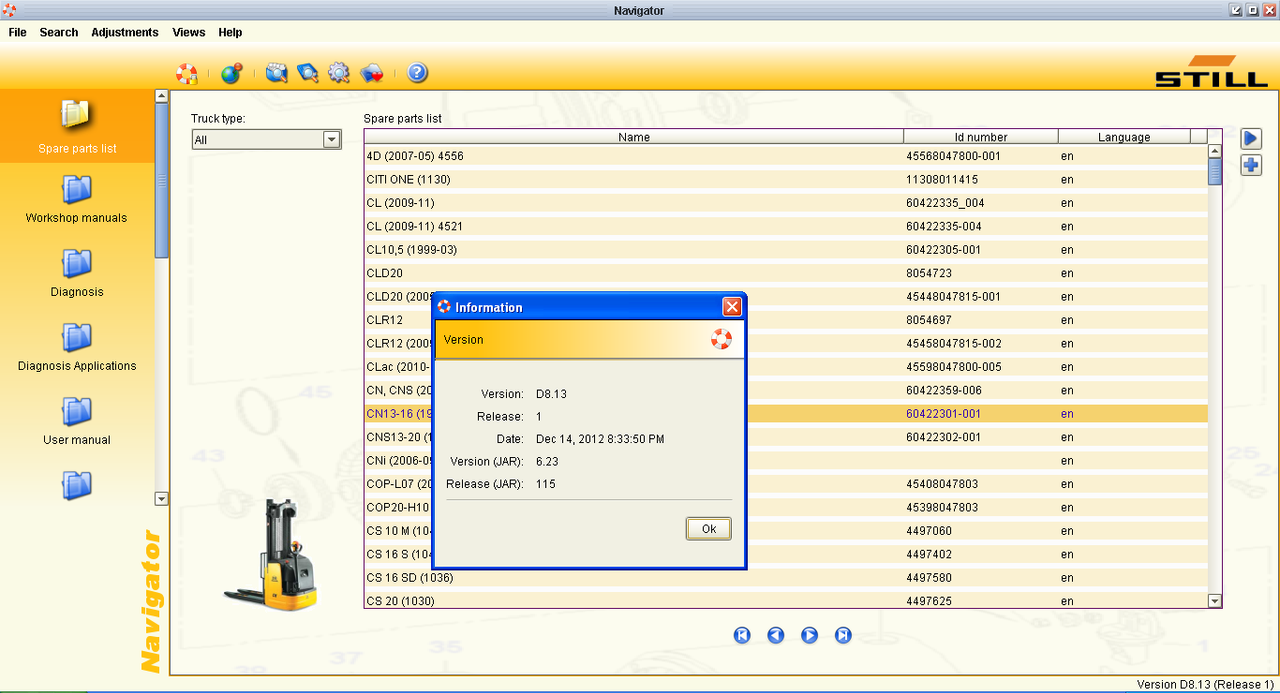The width and height of the screenshot is (1280, 693).
Task: Open the Help menu
Action: tap(230, 32)
